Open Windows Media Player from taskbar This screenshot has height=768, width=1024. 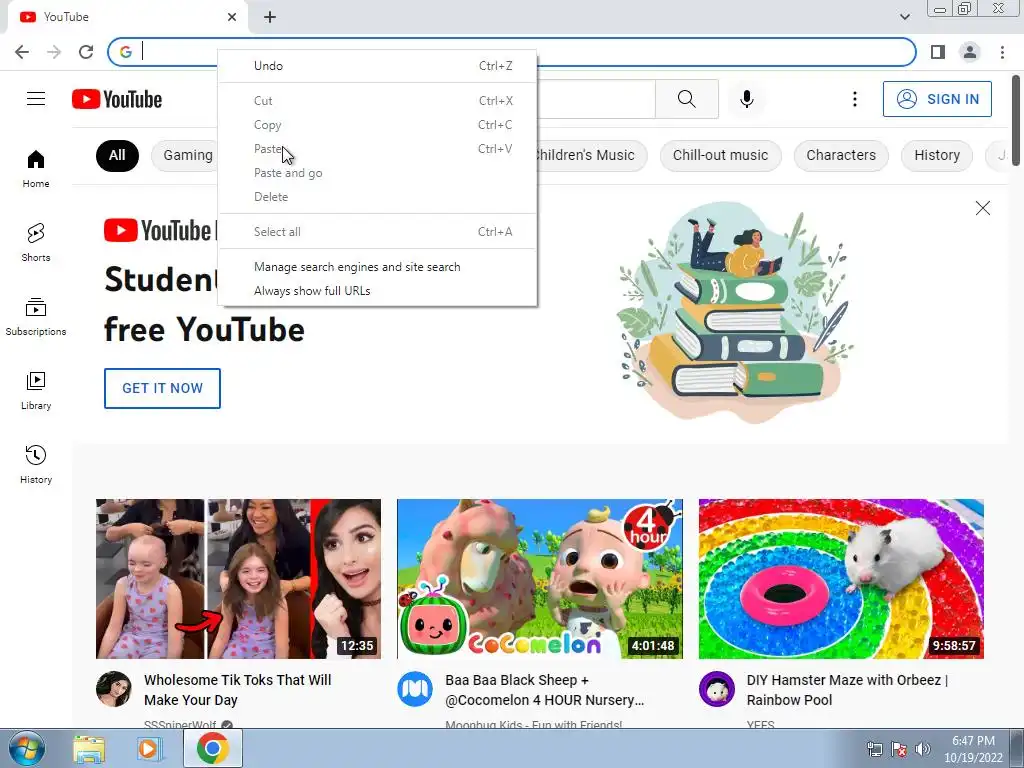point(149,749)
